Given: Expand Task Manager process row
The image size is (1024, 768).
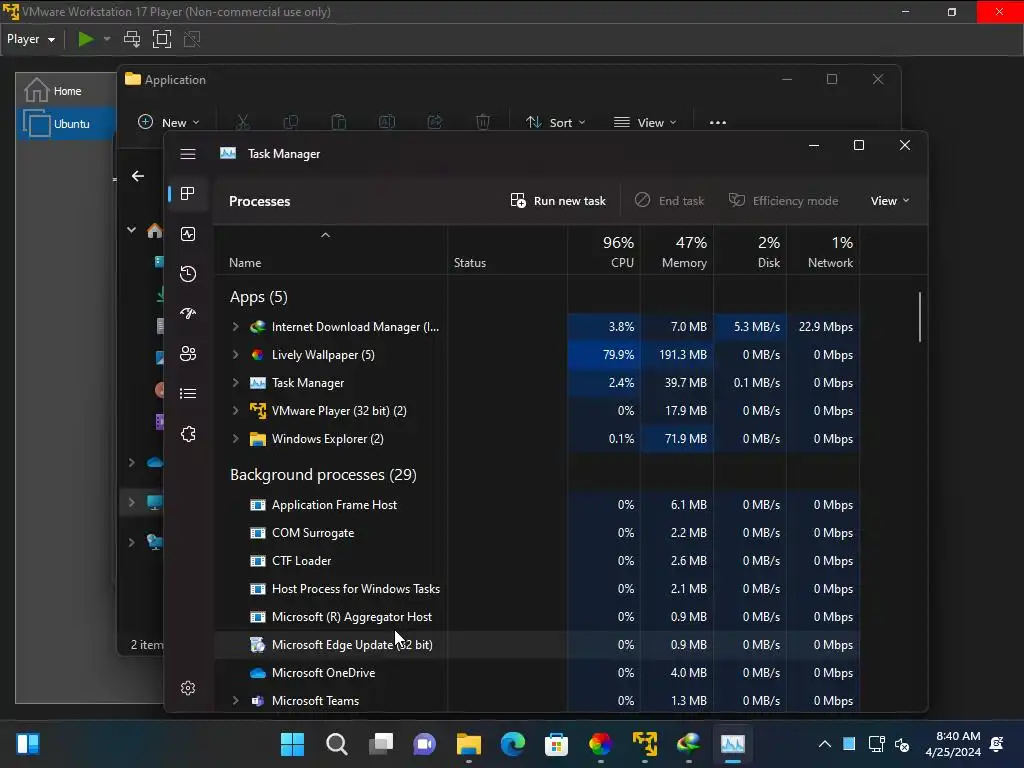Looking at the screenshot, I should pos(236,383).
